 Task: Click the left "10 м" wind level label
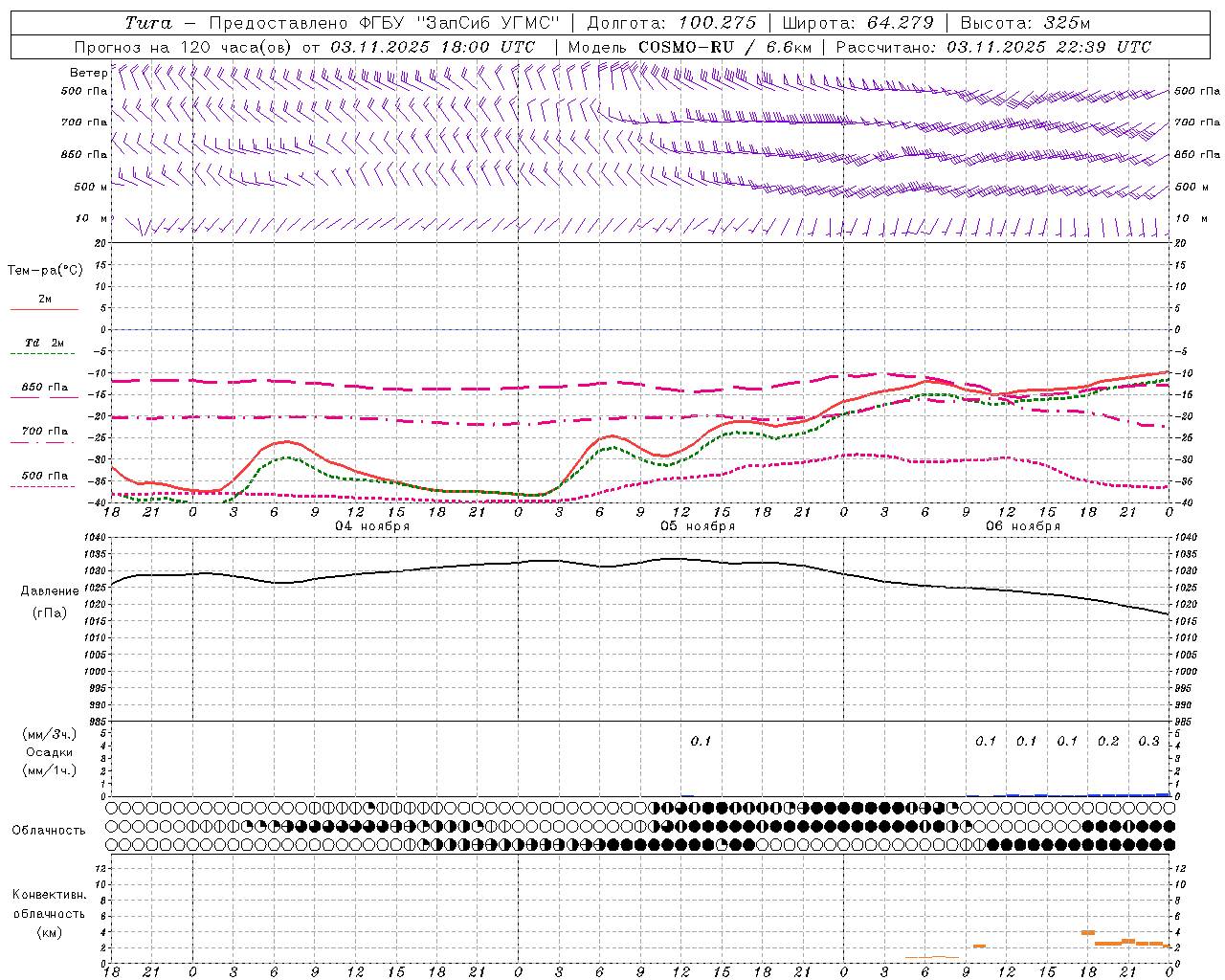click(92, 218)
